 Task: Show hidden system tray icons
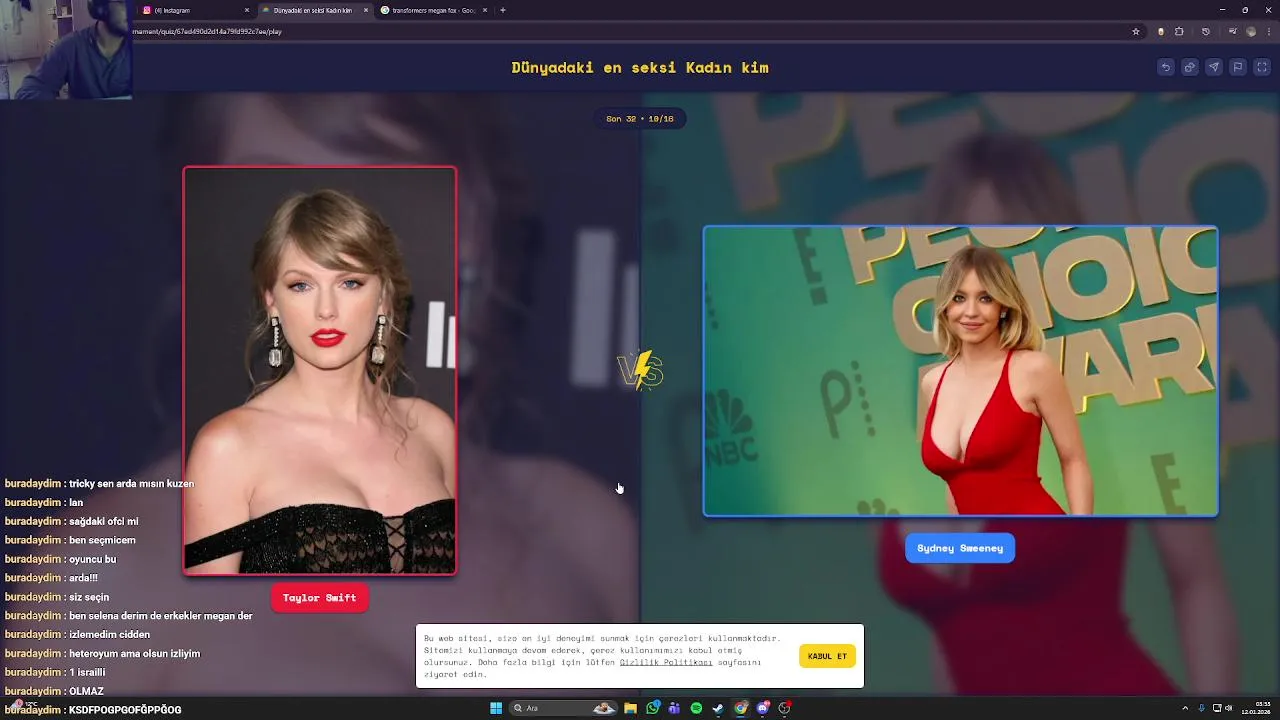pos(1185,708)
